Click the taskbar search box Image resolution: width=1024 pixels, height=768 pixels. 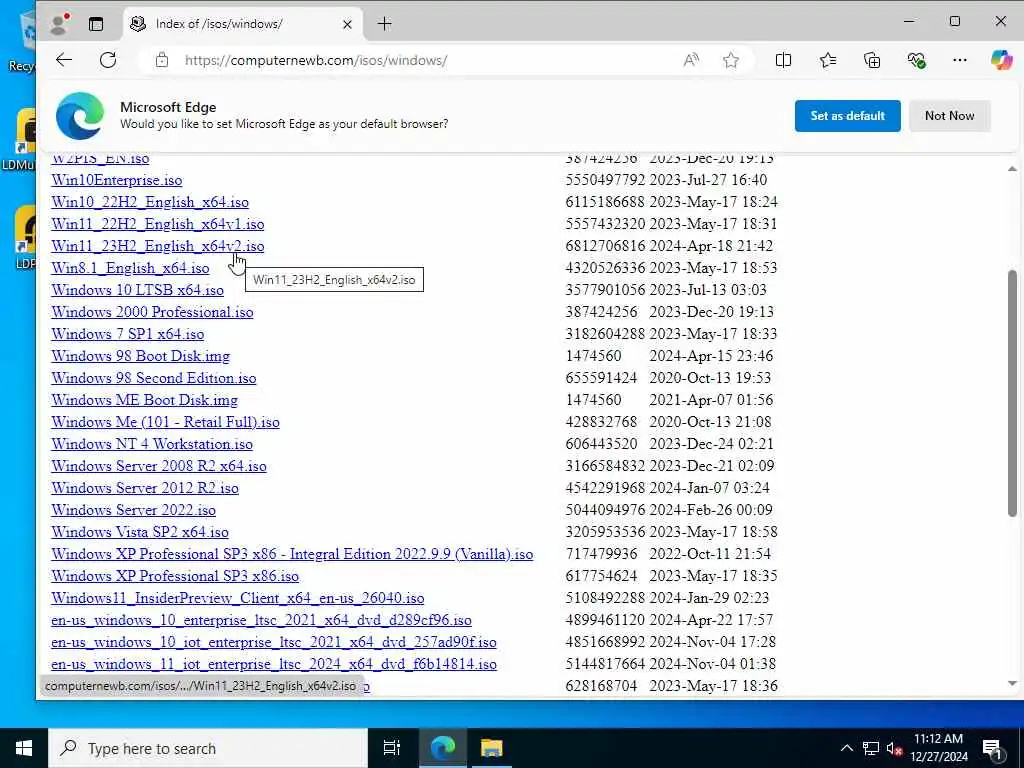tap(208, 748)
